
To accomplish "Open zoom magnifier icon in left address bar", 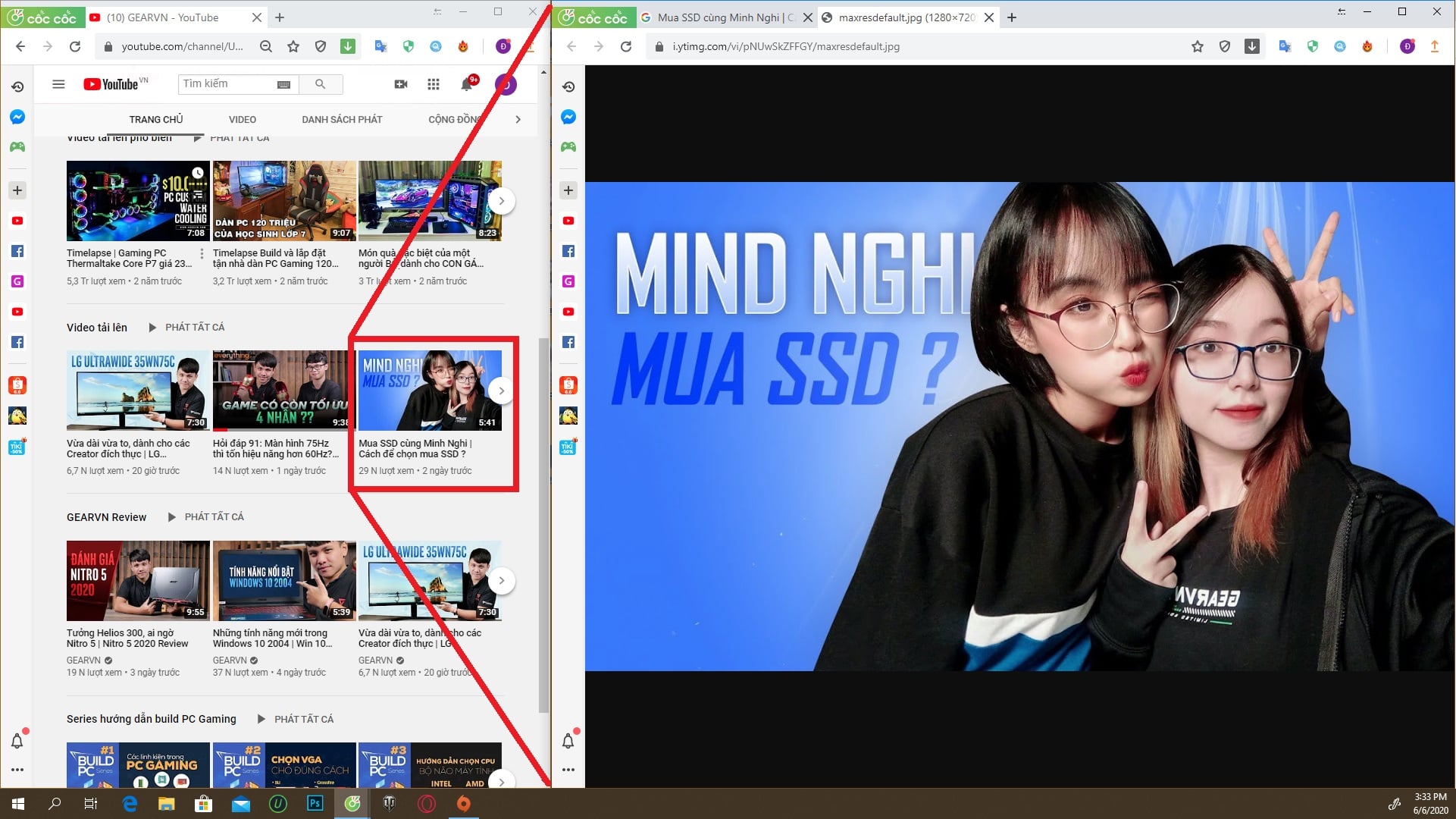I will [x=266, y=46].
